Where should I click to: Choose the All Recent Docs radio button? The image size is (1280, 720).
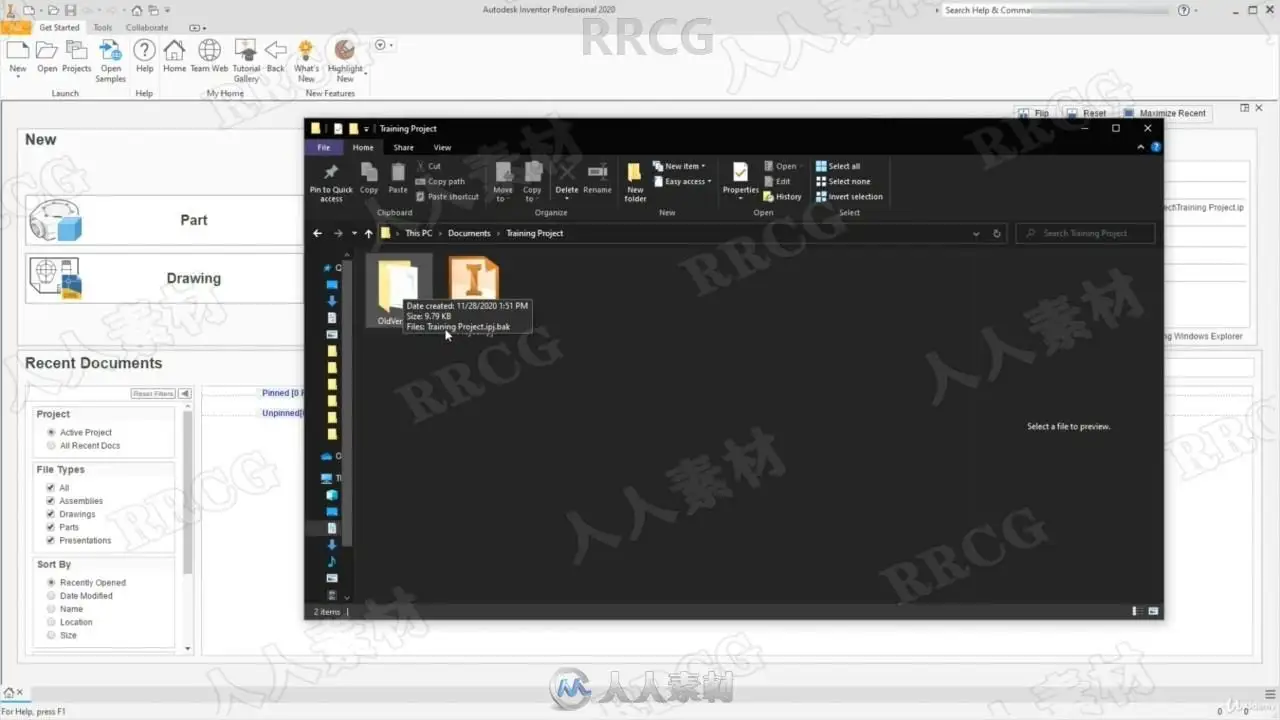pos(51,446)
